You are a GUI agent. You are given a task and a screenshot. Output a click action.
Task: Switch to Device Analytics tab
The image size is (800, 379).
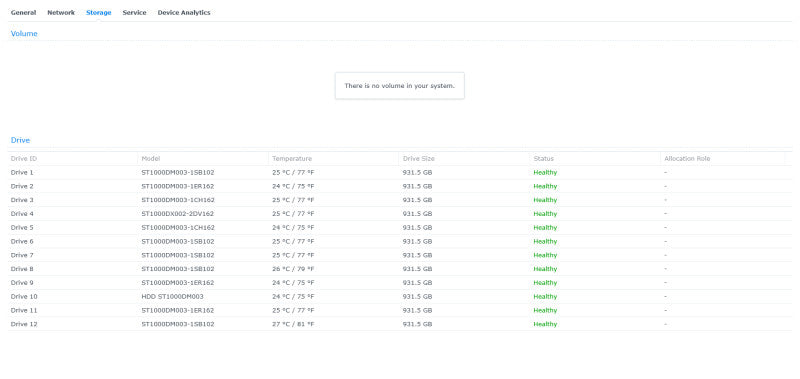pyautogui.click(x=184, y=13)
